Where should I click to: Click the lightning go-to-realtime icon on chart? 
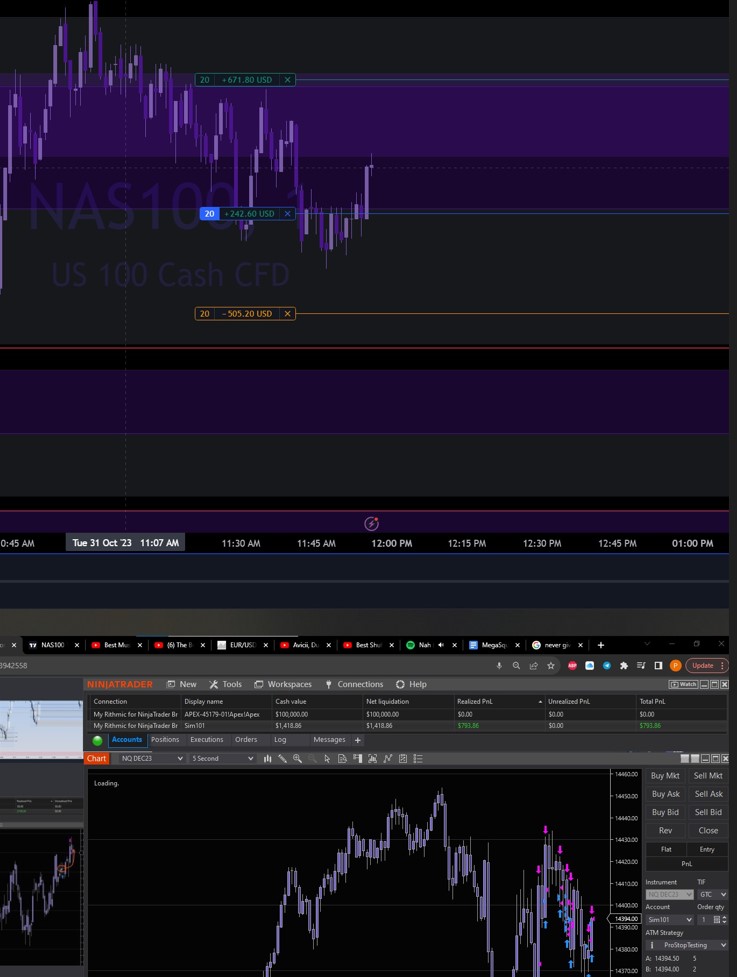(x=371, y=523)
